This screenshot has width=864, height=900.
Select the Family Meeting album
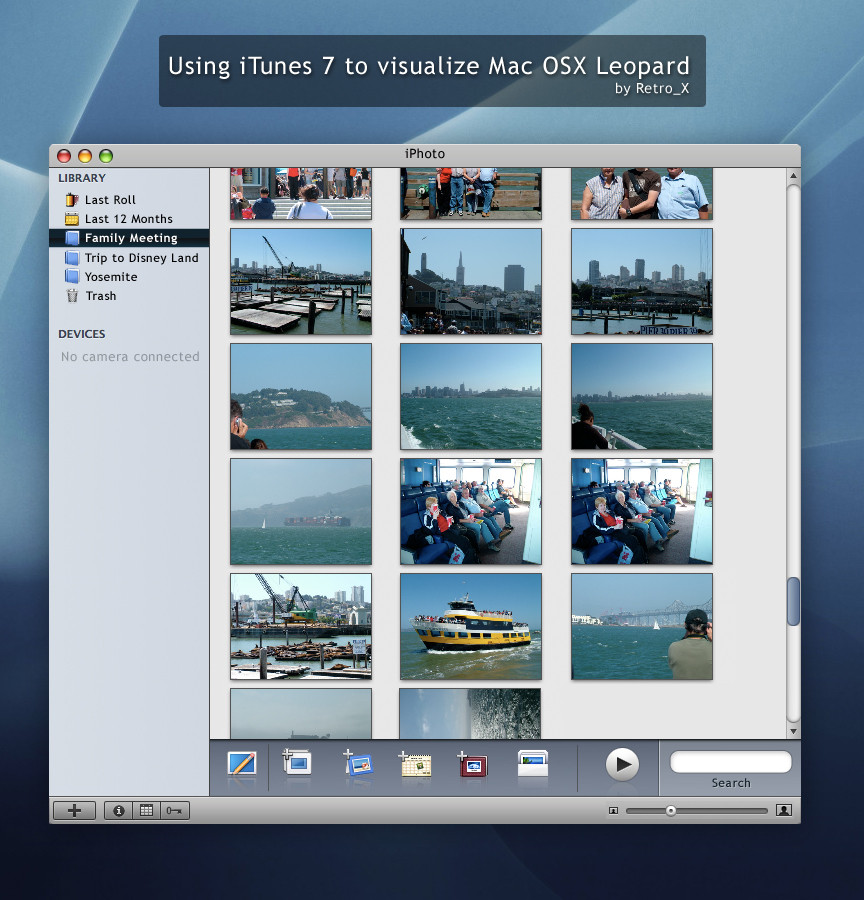point(129,238)
